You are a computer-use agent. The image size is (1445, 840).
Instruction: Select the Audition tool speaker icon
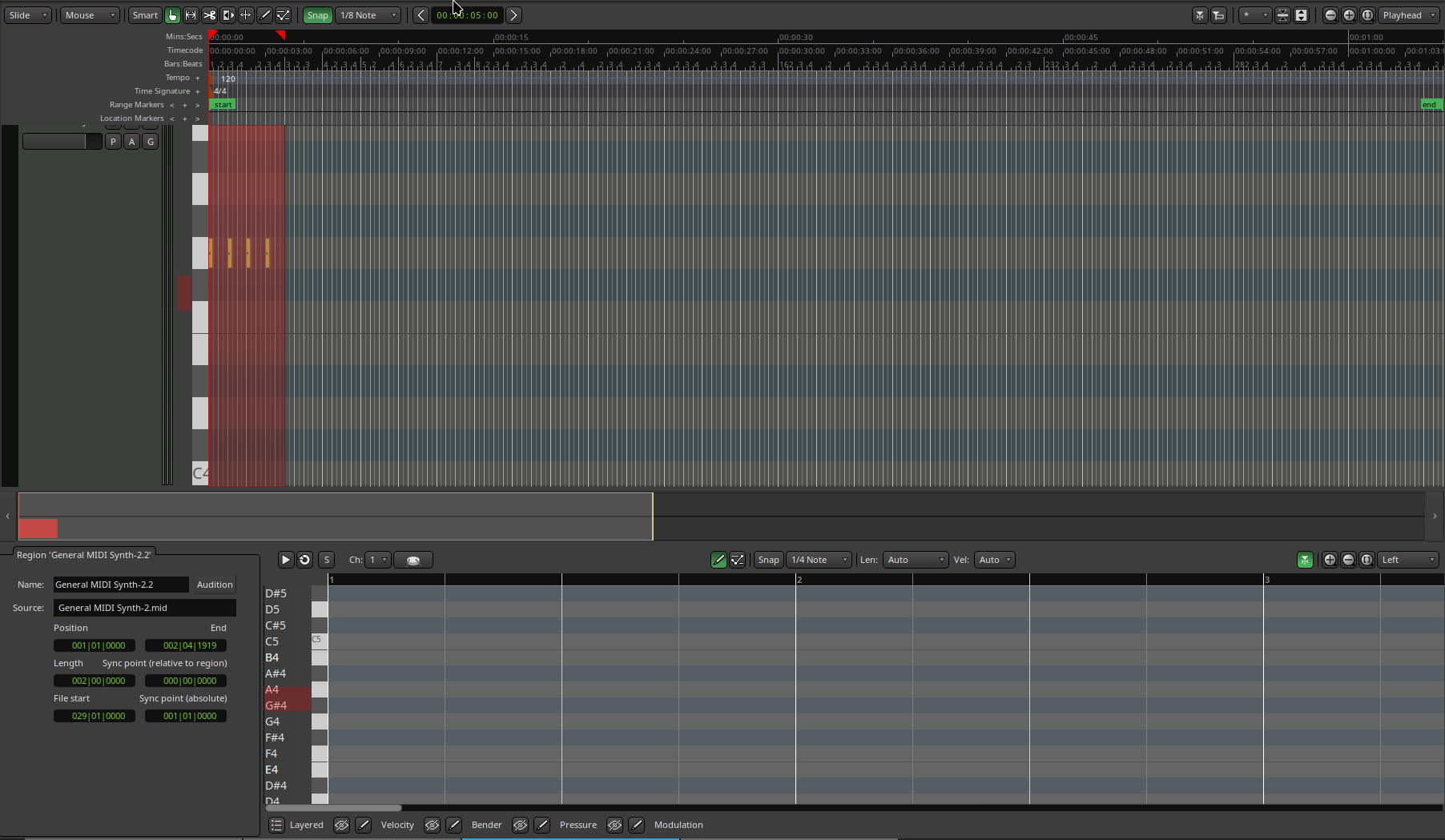coord(227,15)
